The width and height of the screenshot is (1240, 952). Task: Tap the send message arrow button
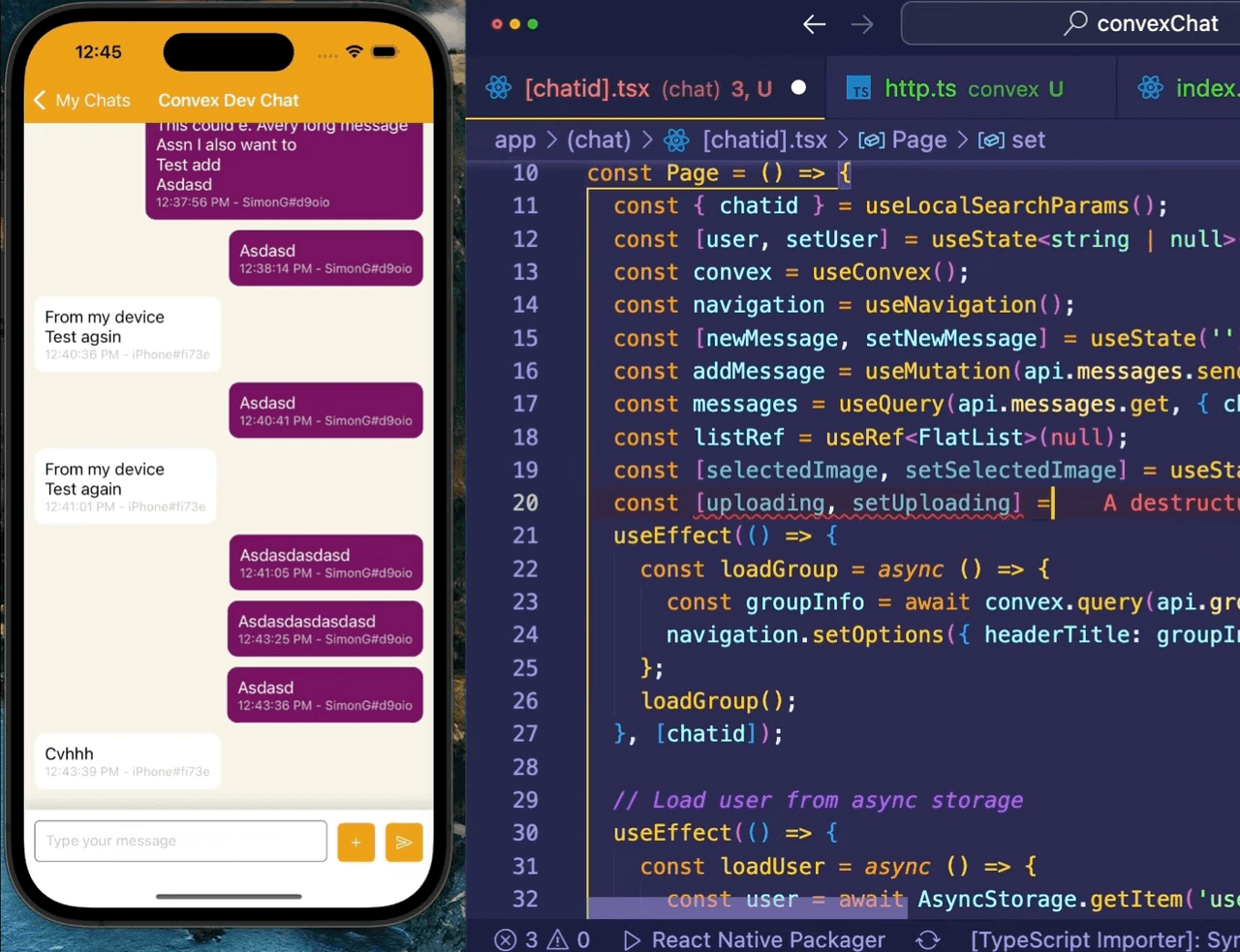404,842
